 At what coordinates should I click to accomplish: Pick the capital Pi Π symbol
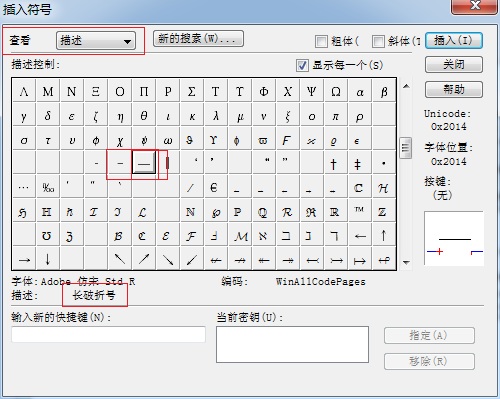[x=144, y=91]
